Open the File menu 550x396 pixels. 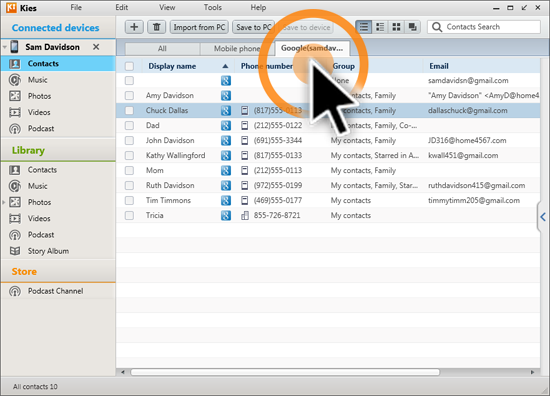pos(76,7)
